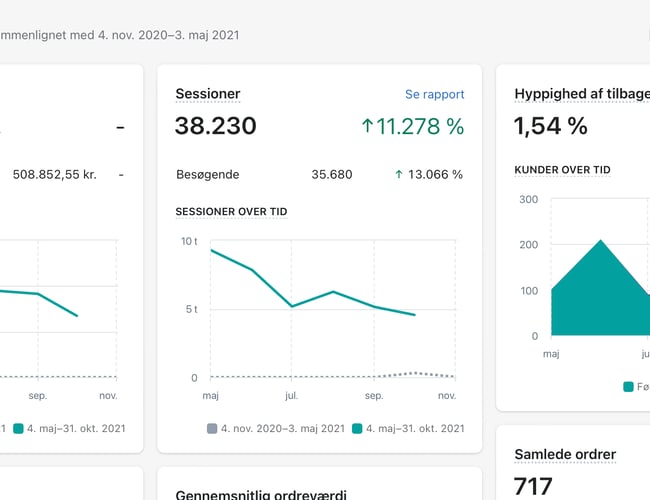This screenshot has height=500, width=650.
Task: Click the up arrow next to 13.066 %
Action: [399, 174]
